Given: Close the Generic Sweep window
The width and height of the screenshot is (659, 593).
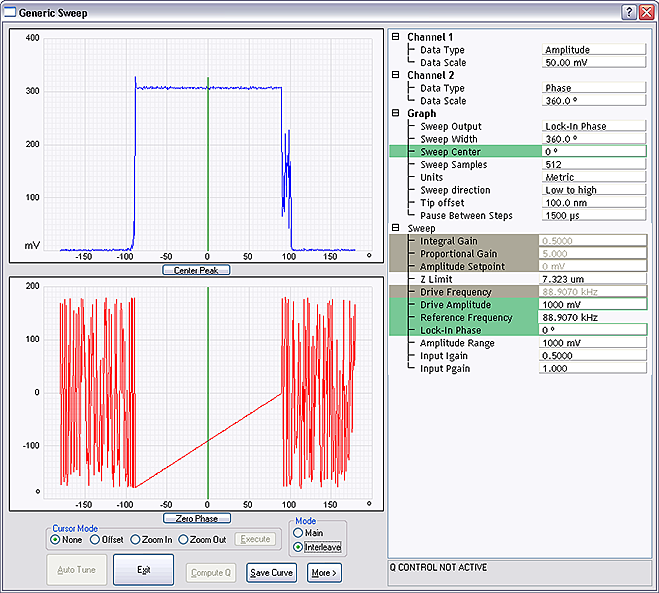Looking at the screenshot, I should [646, 11].
